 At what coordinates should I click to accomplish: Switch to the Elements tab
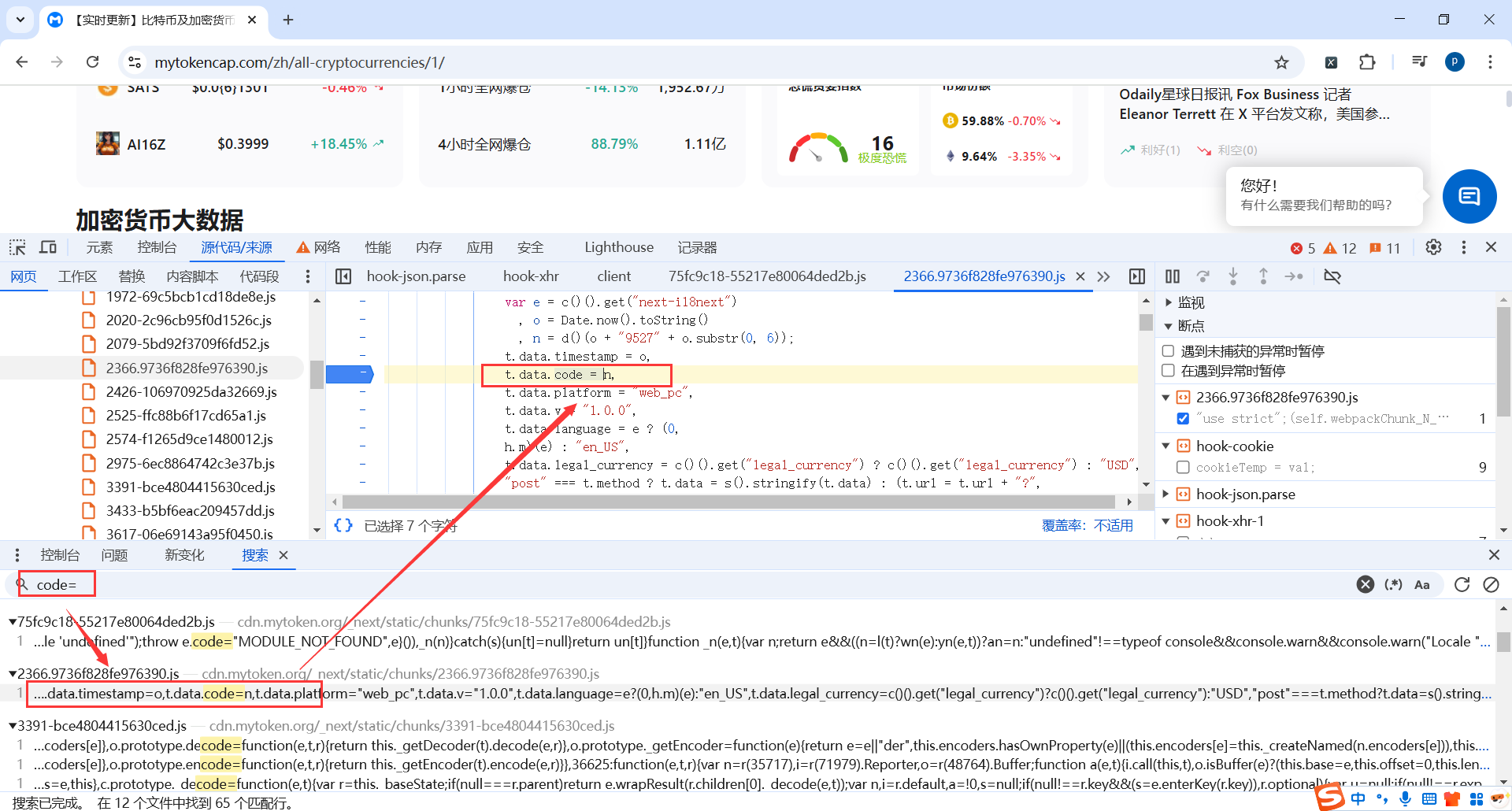tap(99, 247)
